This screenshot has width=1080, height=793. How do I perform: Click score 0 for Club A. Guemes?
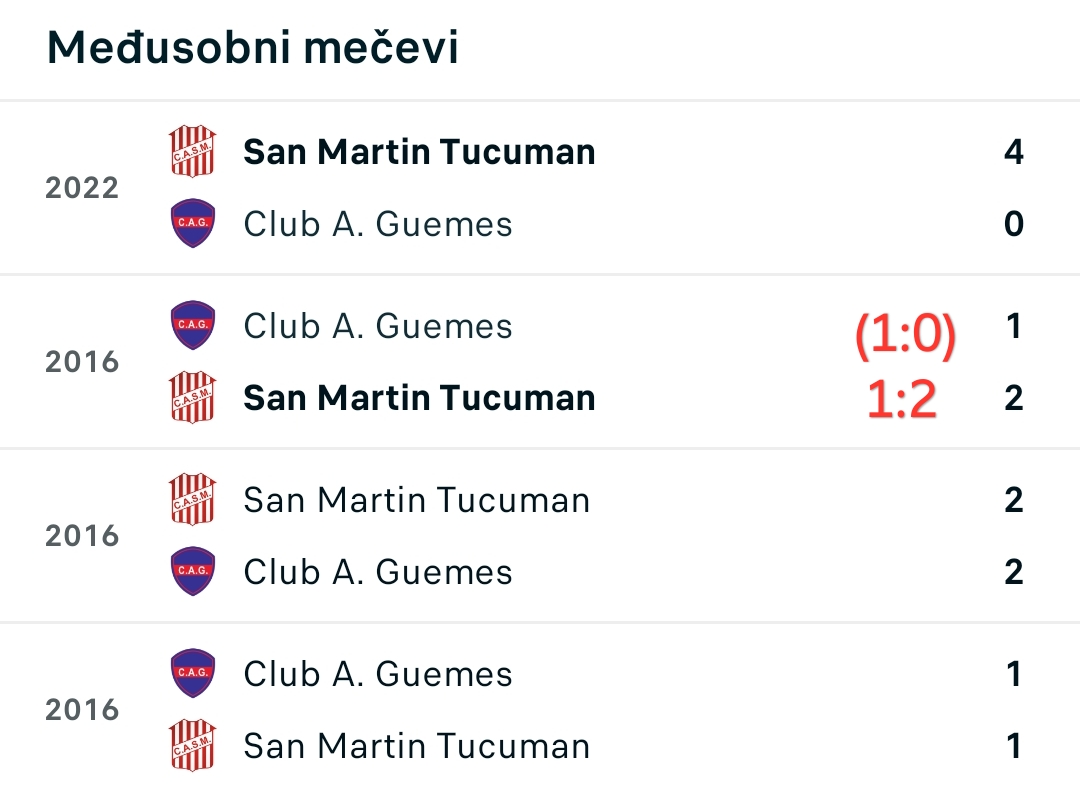coord(1013,224)
